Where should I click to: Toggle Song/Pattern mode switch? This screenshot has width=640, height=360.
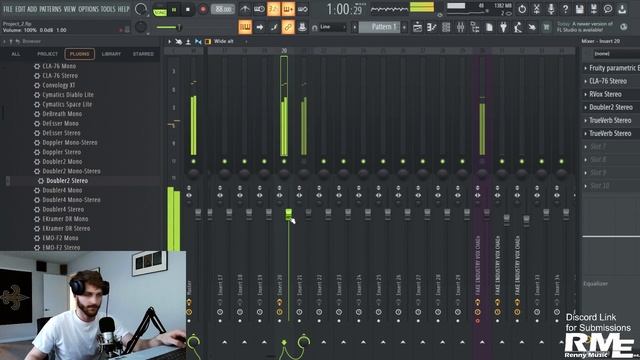160,9
